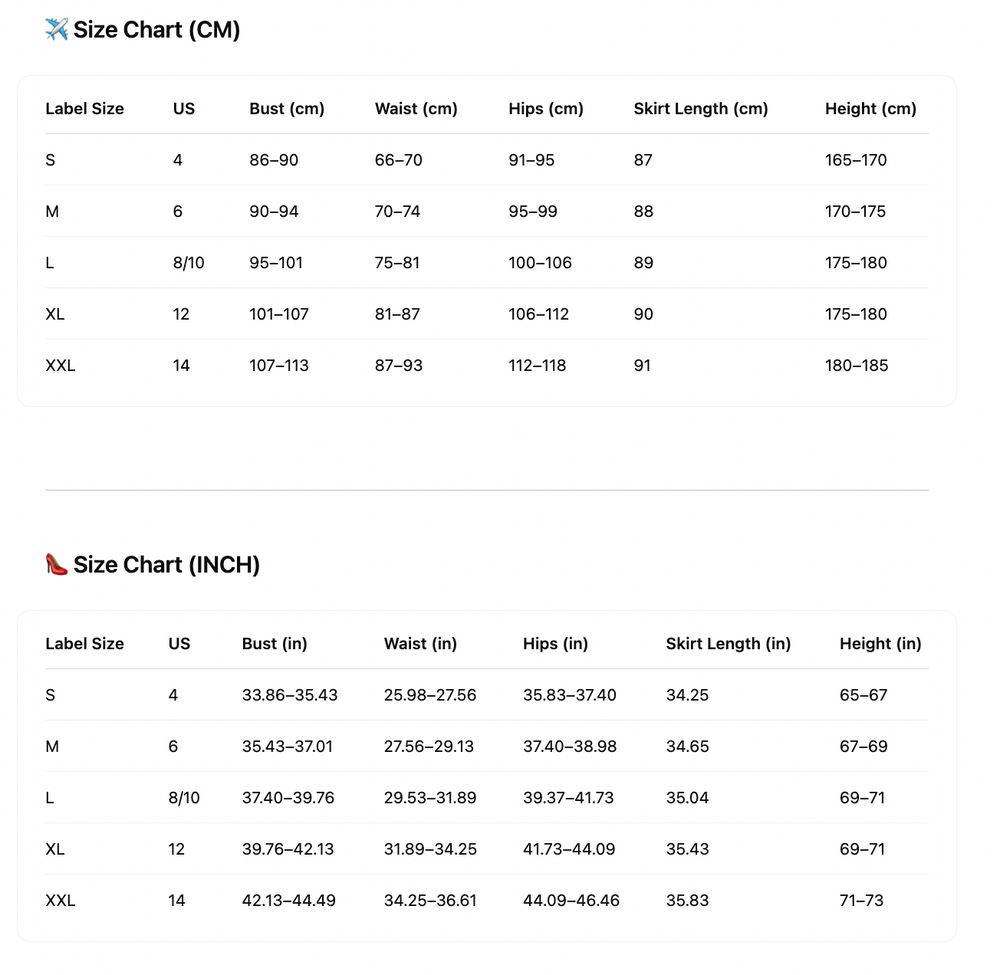Image resolution: width=1000 pixels, height=975 pixels.
Task: Select the Skirt Length (cm) column header
Action: pos(701,109)
